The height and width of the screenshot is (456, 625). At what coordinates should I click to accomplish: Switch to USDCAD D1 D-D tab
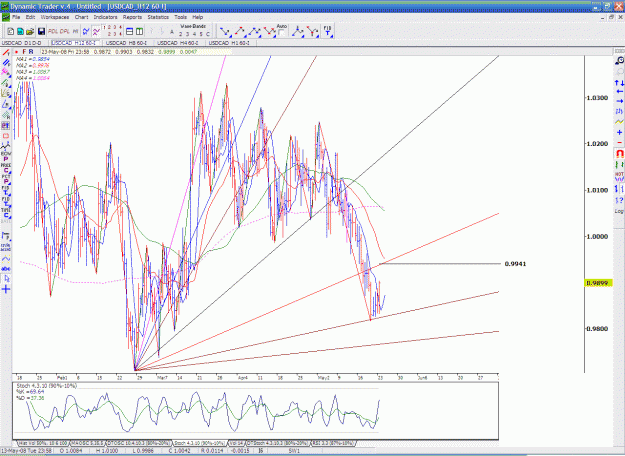(22, 43)
